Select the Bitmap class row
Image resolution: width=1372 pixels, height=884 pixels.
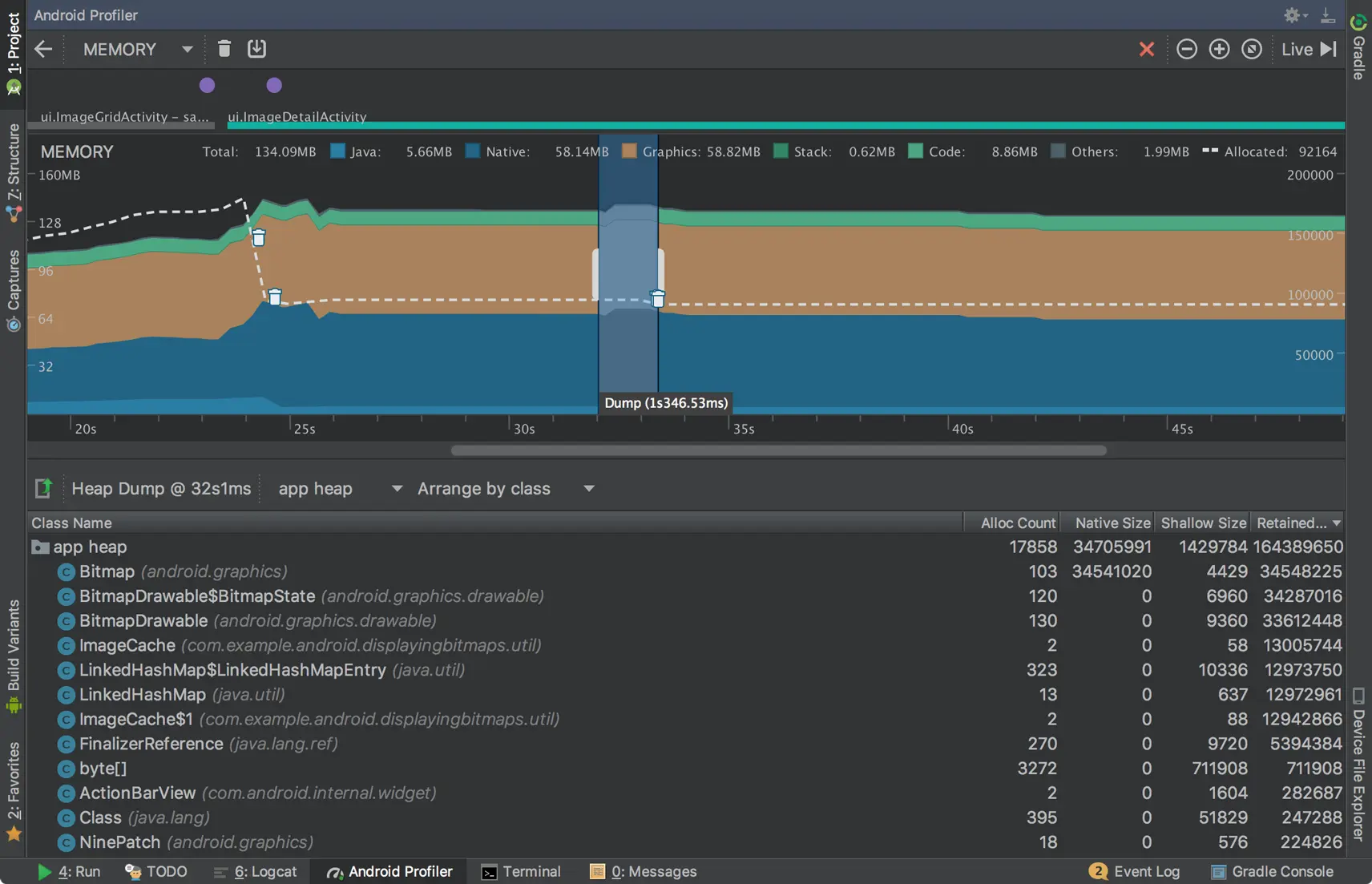point(107,571)
